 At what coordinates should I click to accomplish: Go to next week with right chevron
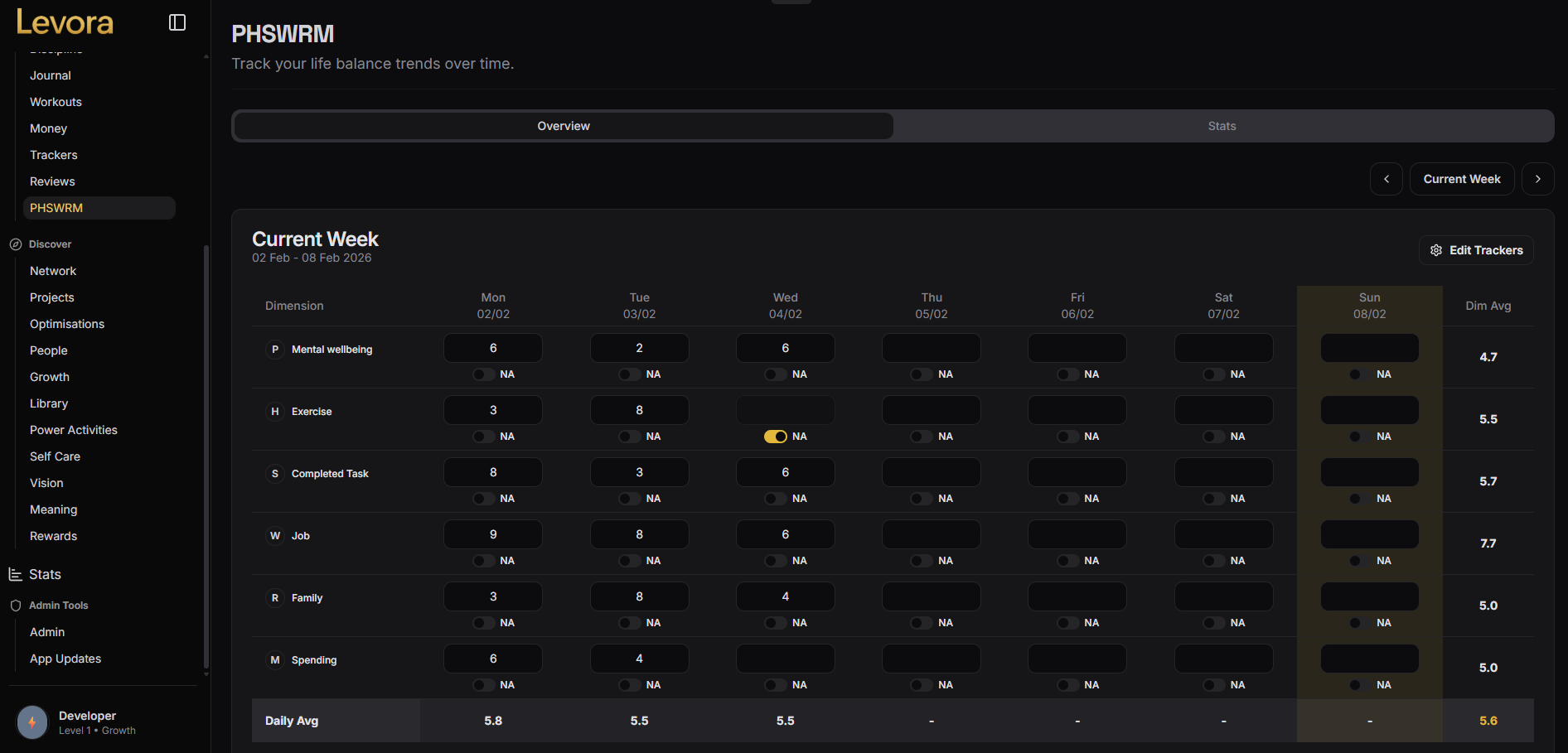click(1537, 179)
